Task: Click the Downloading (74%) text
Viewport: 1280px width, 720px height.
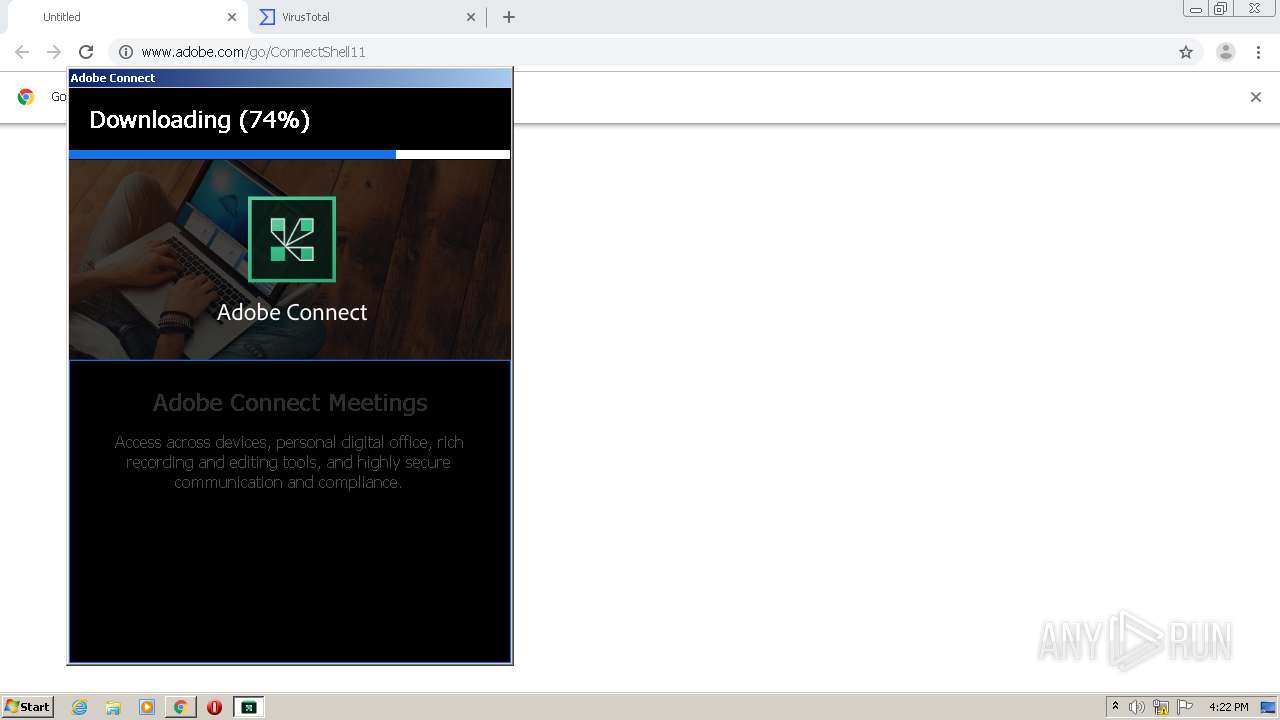Action: tap(200, 120)
